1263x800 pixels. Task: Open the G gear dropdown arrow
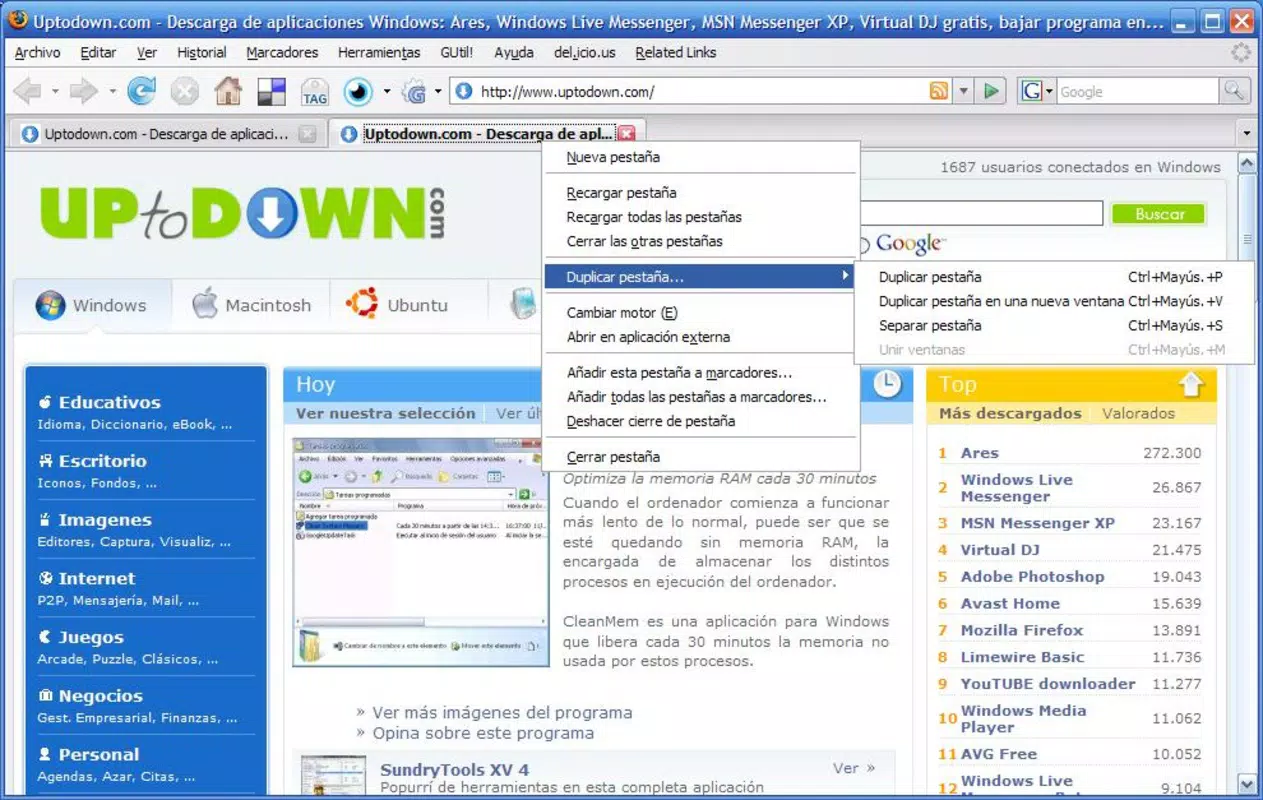[x=438, y=92]
